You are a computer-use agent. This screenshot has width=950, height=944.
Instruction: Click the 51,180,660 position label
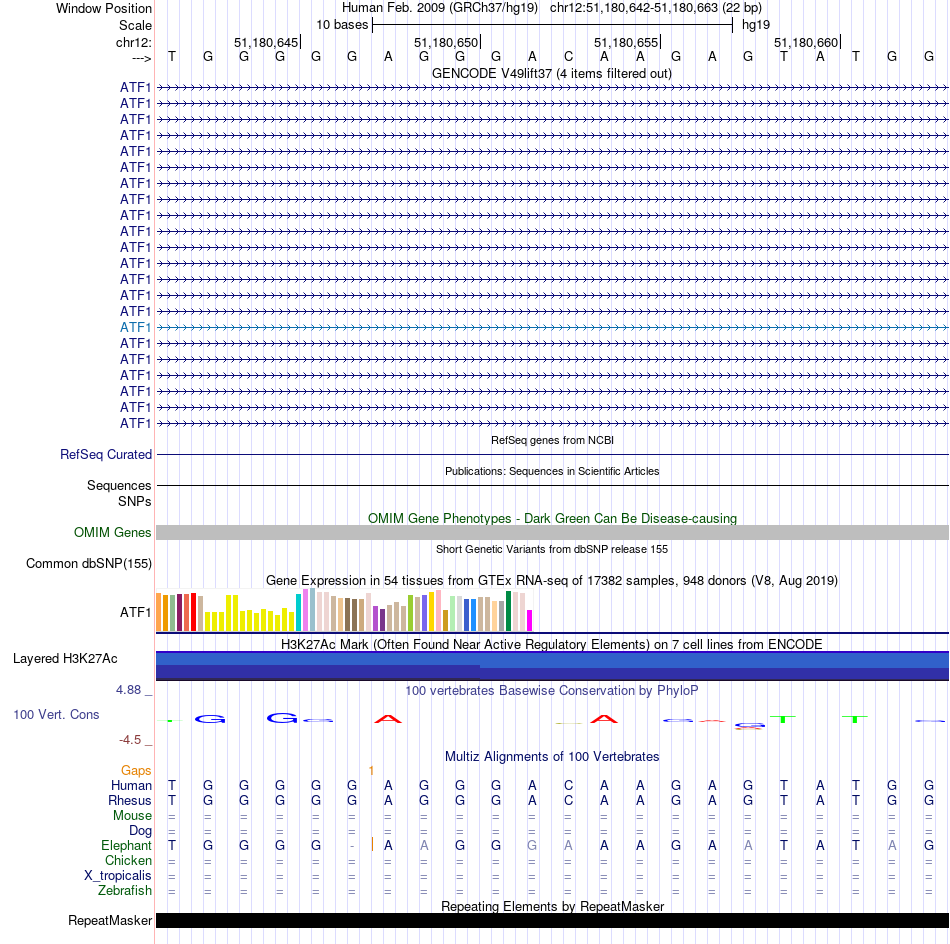(x=806, y=42)
